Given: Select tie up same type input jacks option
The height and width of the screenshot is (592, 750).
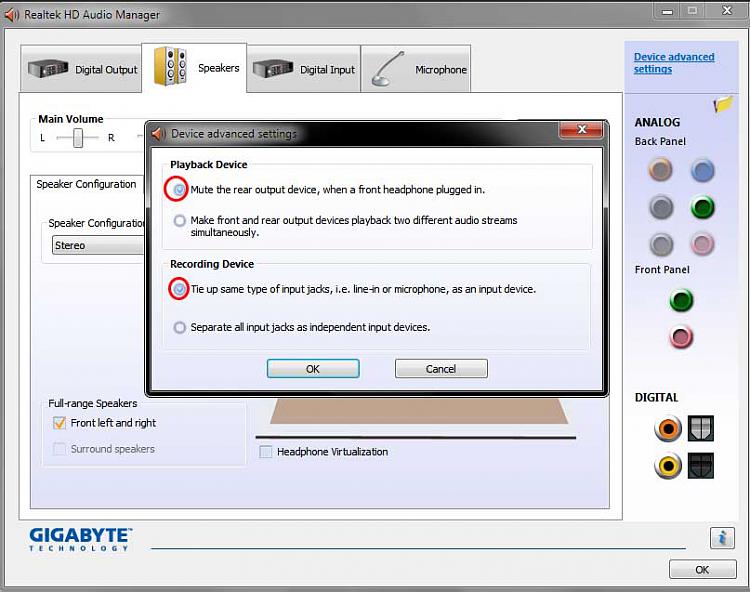Looking at the screenshot, I should pos(179,289).
